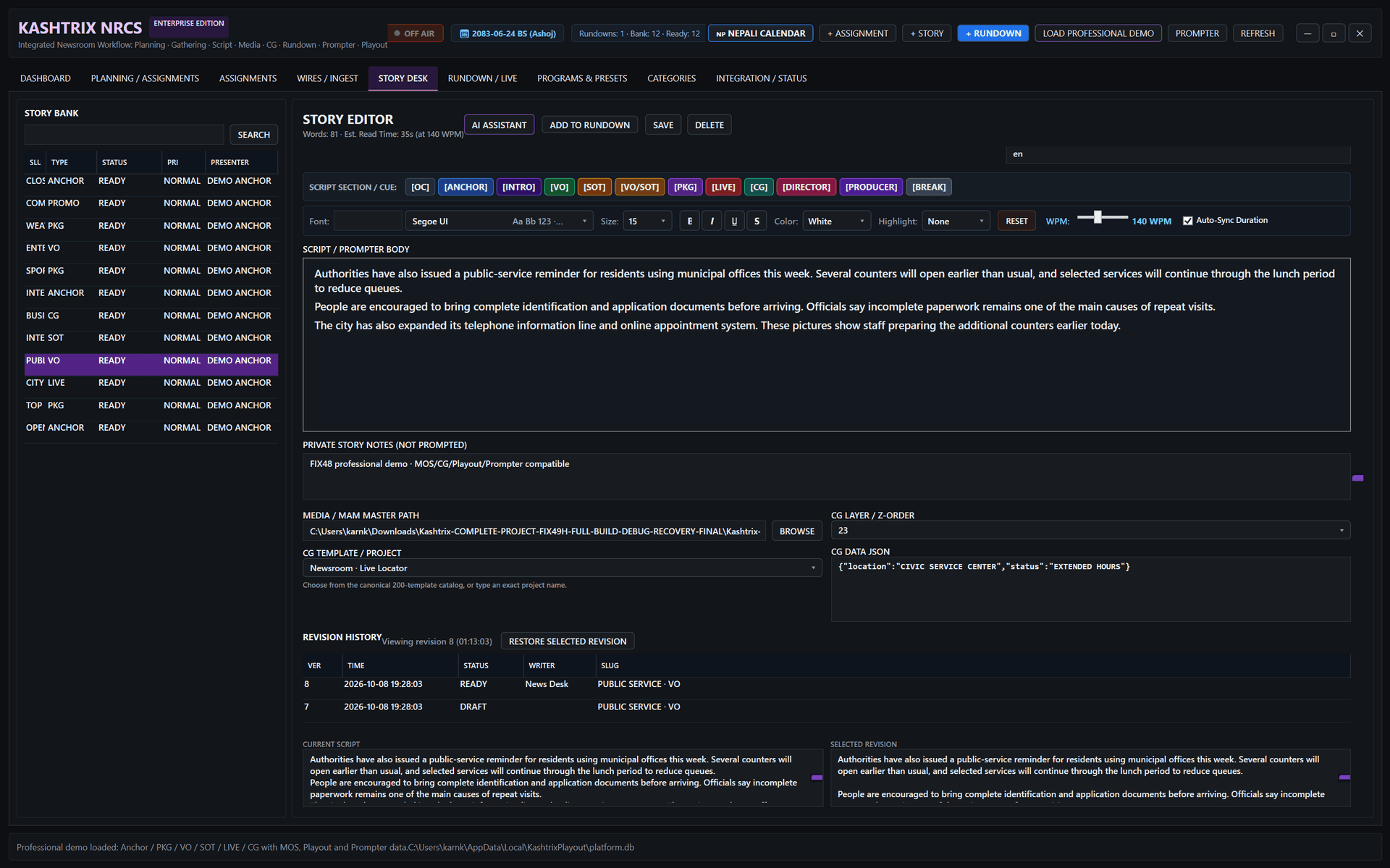Insert the [VO] script cue
The height and width of the screenshot is (868, 1390).
559,187
